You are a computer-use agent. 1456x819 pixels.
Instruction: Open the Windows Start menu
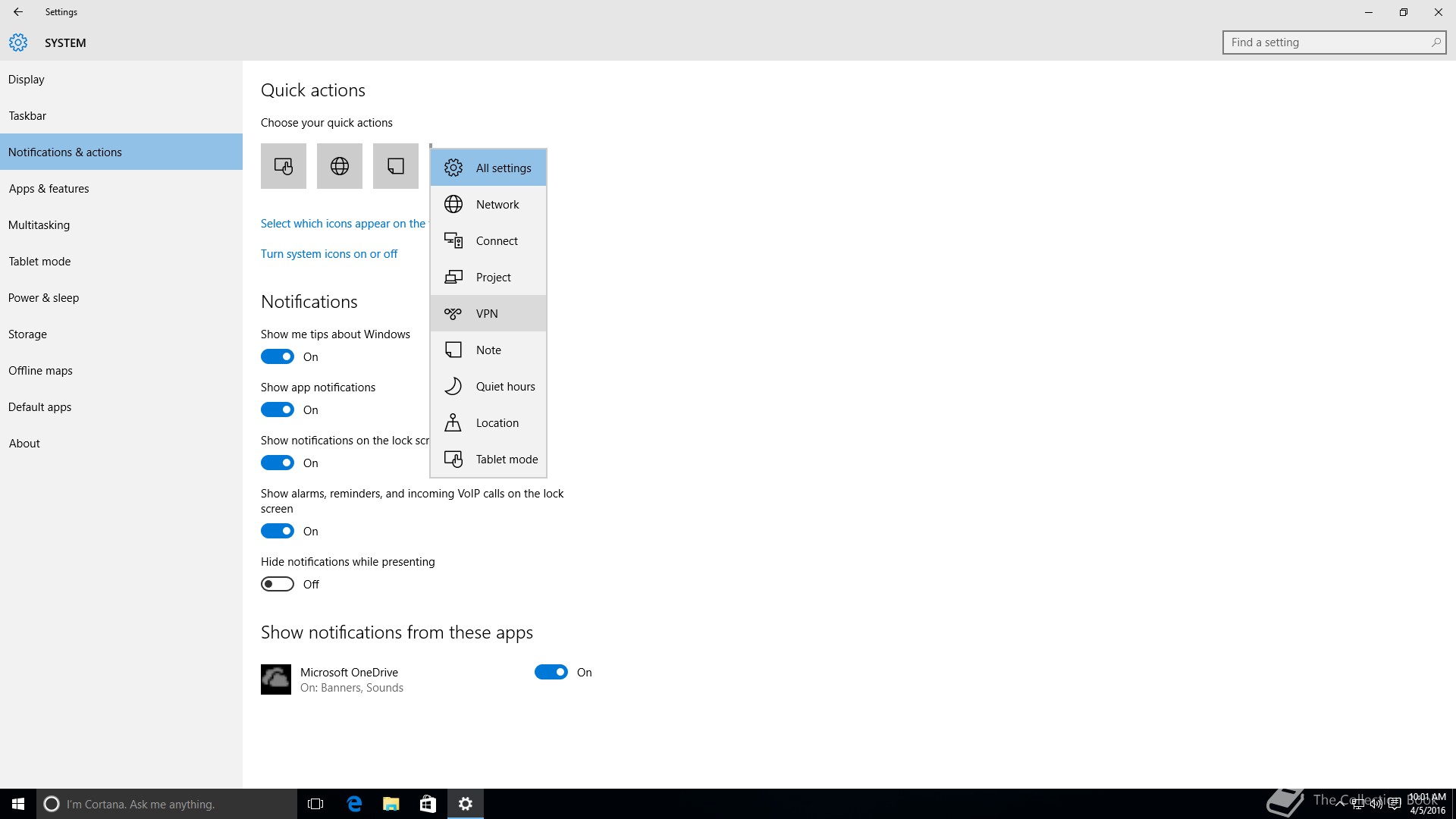18,804
